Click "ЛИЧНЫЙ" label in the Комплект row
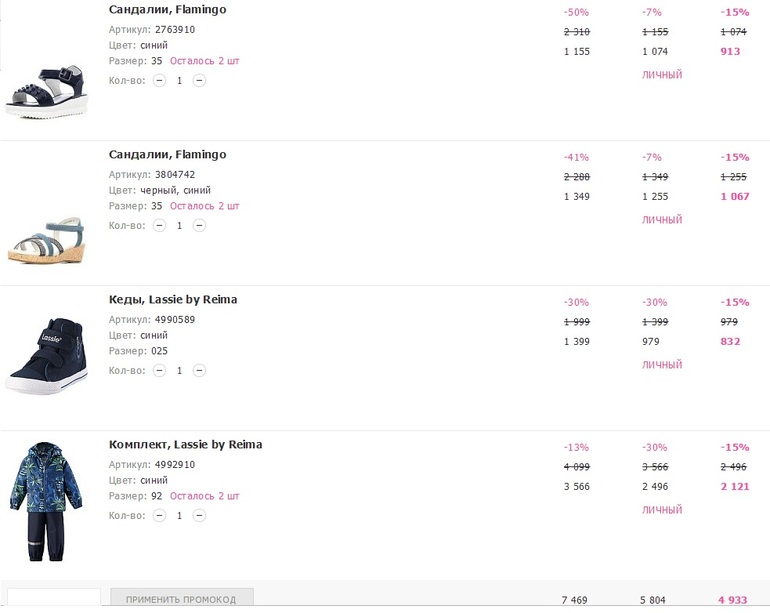 click(x=661, y=510)
